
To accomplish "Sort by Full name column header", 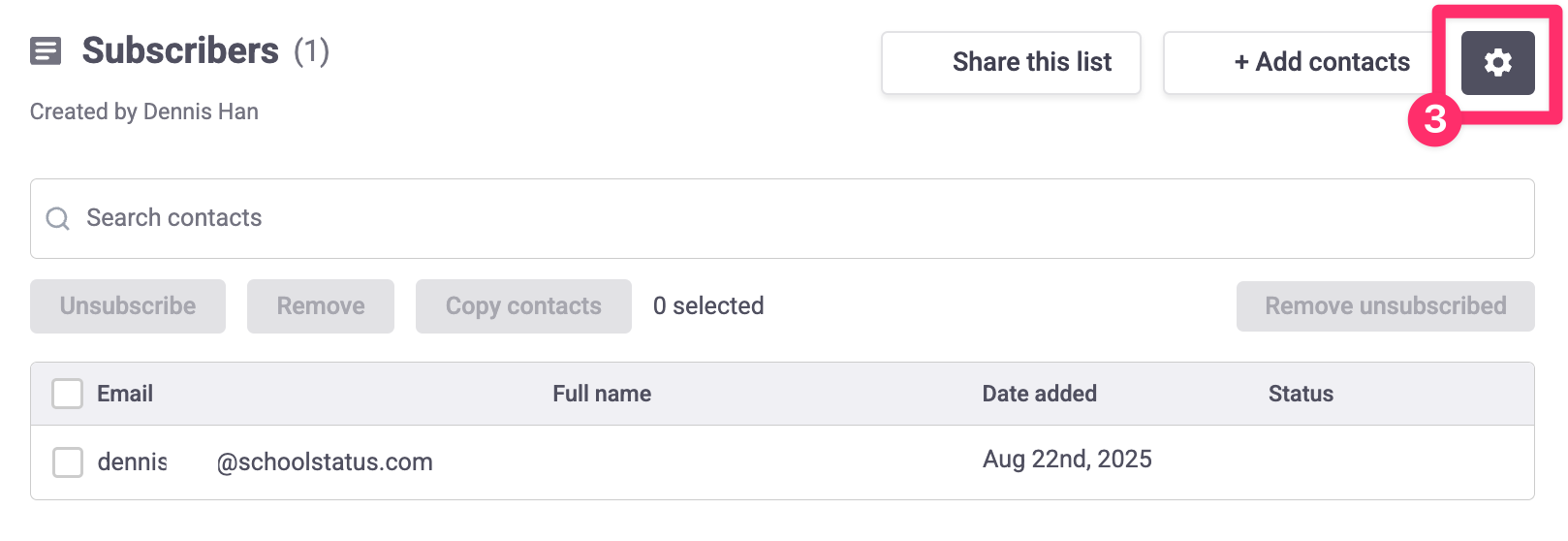I will [x=602, y=394].
